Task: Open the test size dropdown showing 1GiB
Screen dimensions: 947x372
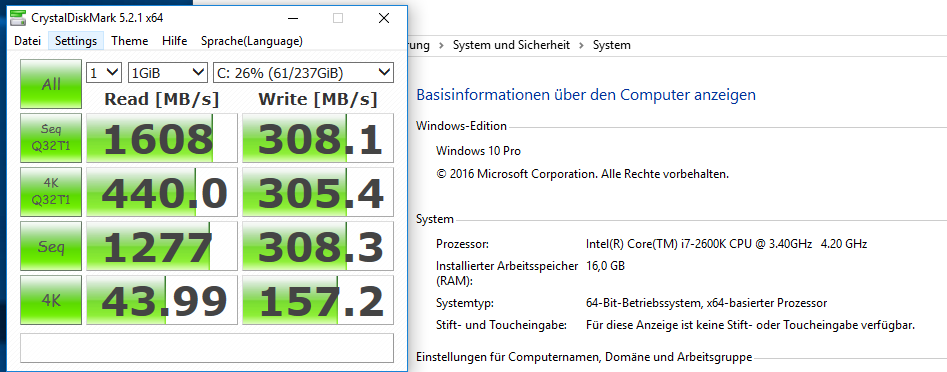Action: [168, 73]
